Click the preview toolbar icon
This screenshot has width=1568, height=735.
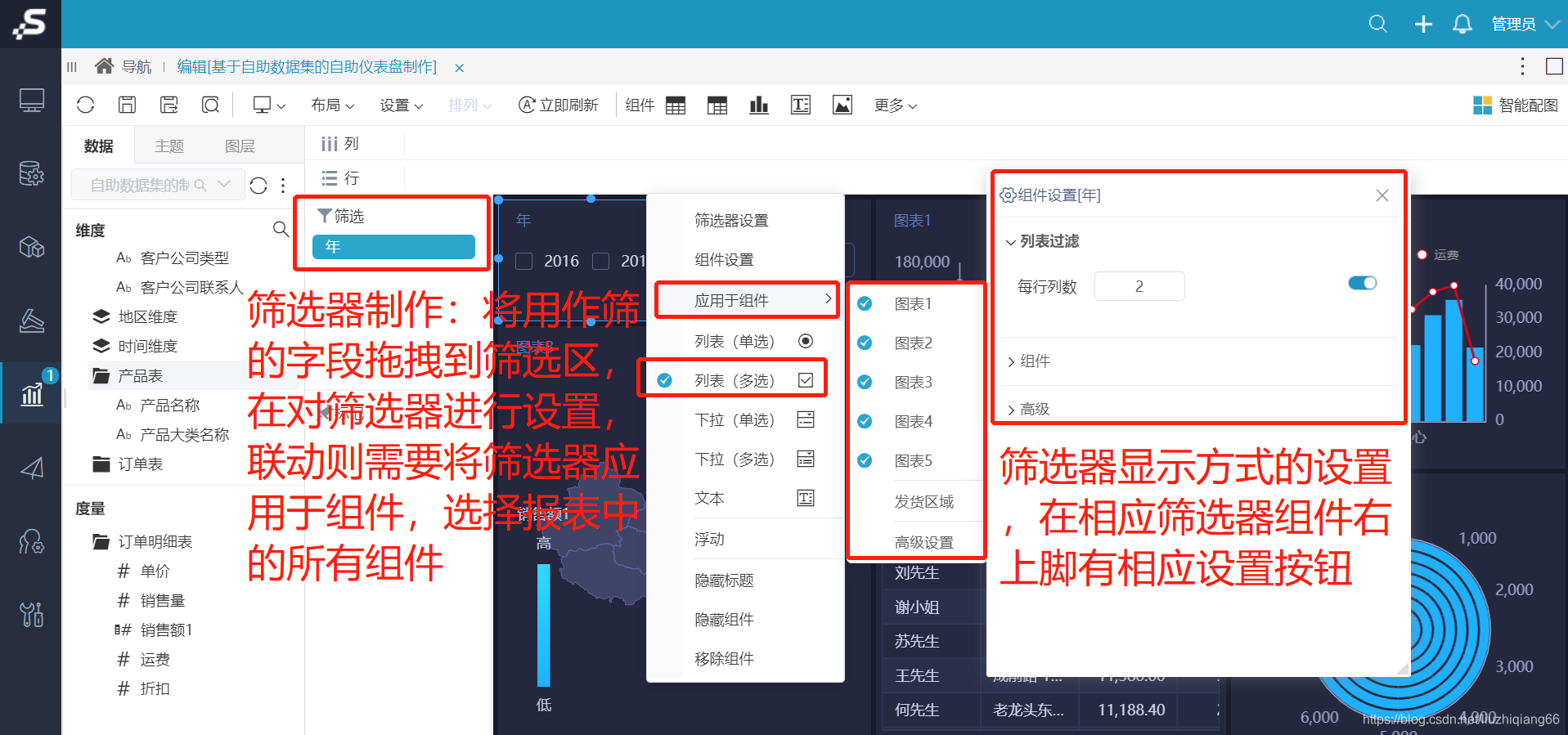click(210, 105)
